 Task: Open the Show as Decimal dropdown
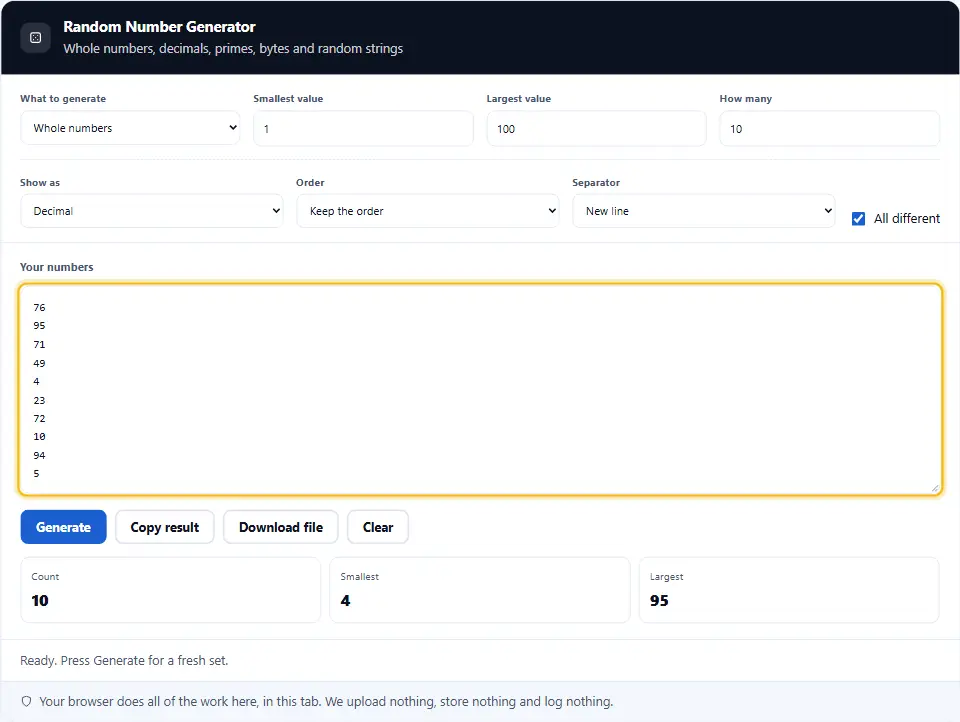coord(151,211)
